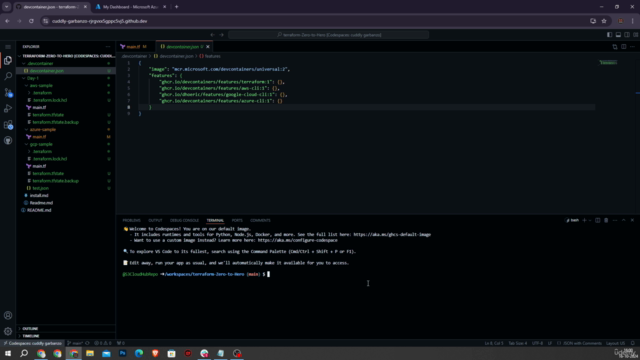Toggle the primary side bar
Viewport: 640px width, 360px height.
[x=609, y=35]
